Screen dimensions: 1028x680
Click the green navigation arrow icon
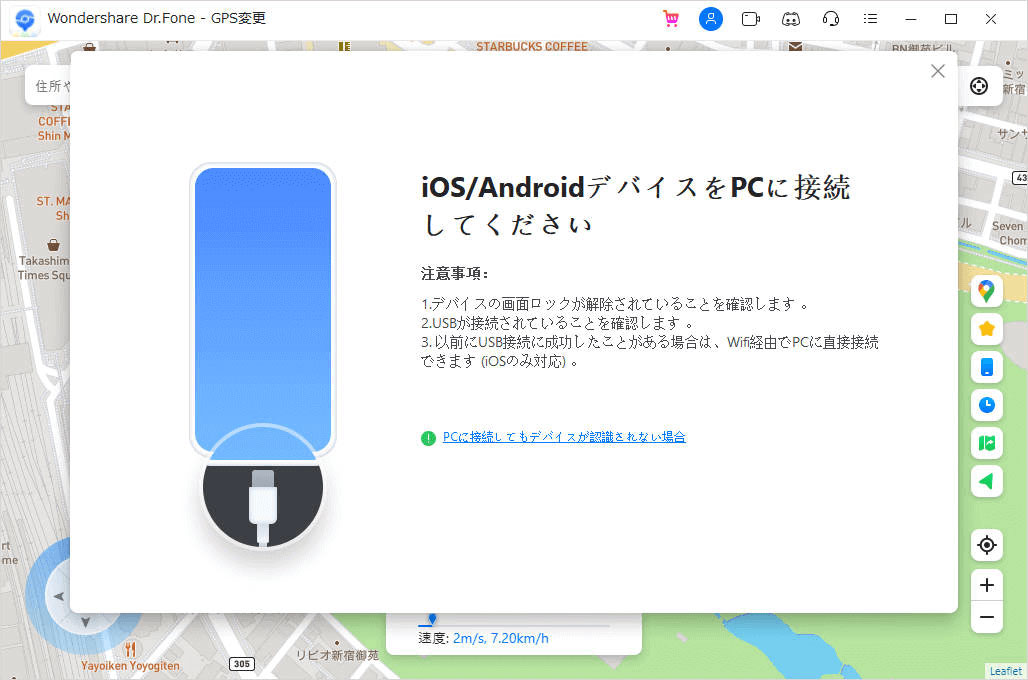pyautogui.click(x=987, y=481)
